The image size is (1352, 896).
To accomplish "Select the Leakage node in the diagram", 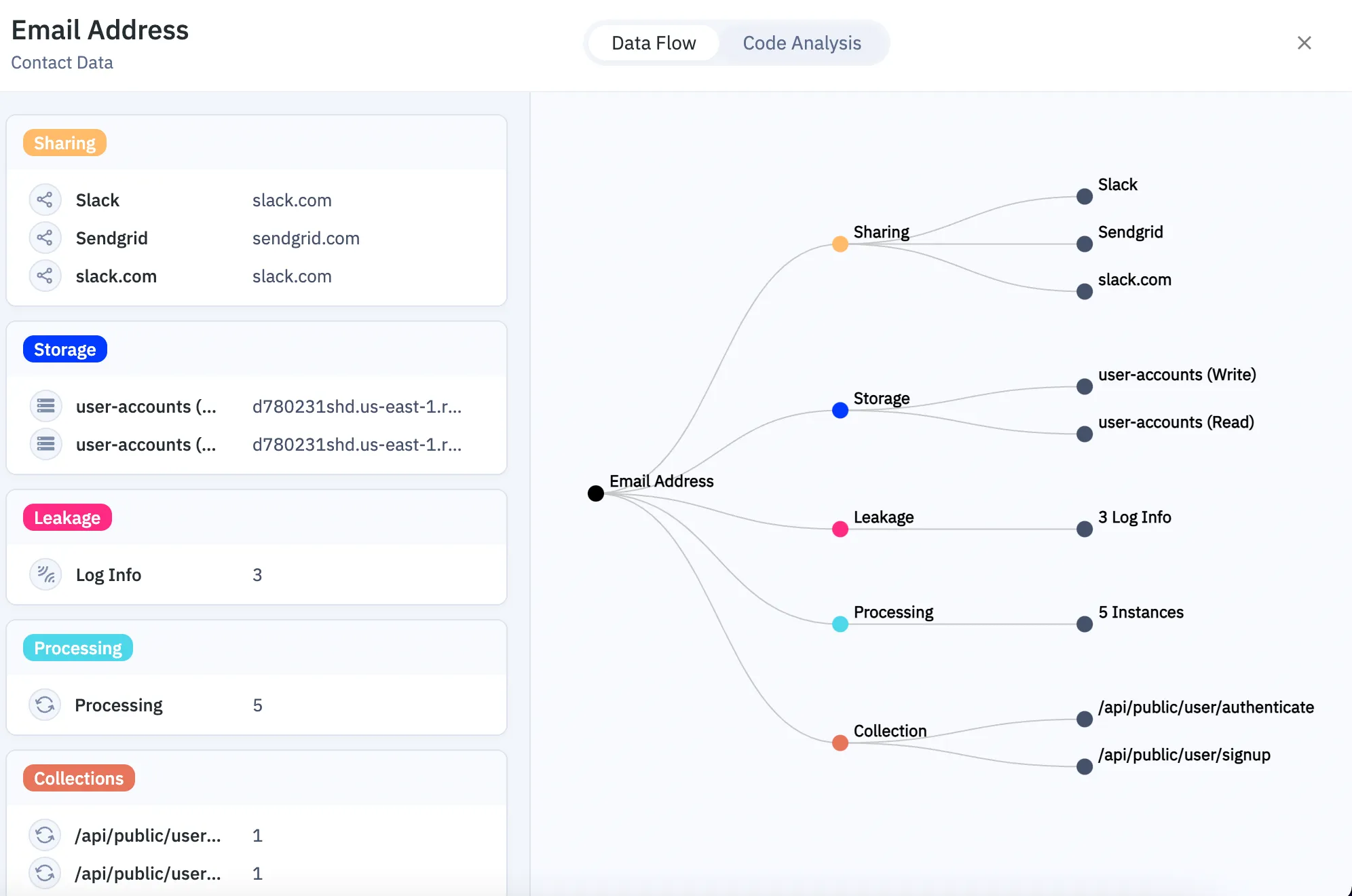I will click(840, 529).
